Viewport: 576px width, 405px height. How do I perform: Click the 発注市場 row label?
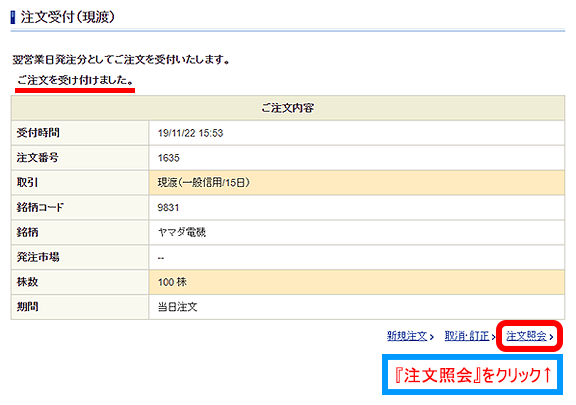38,257
